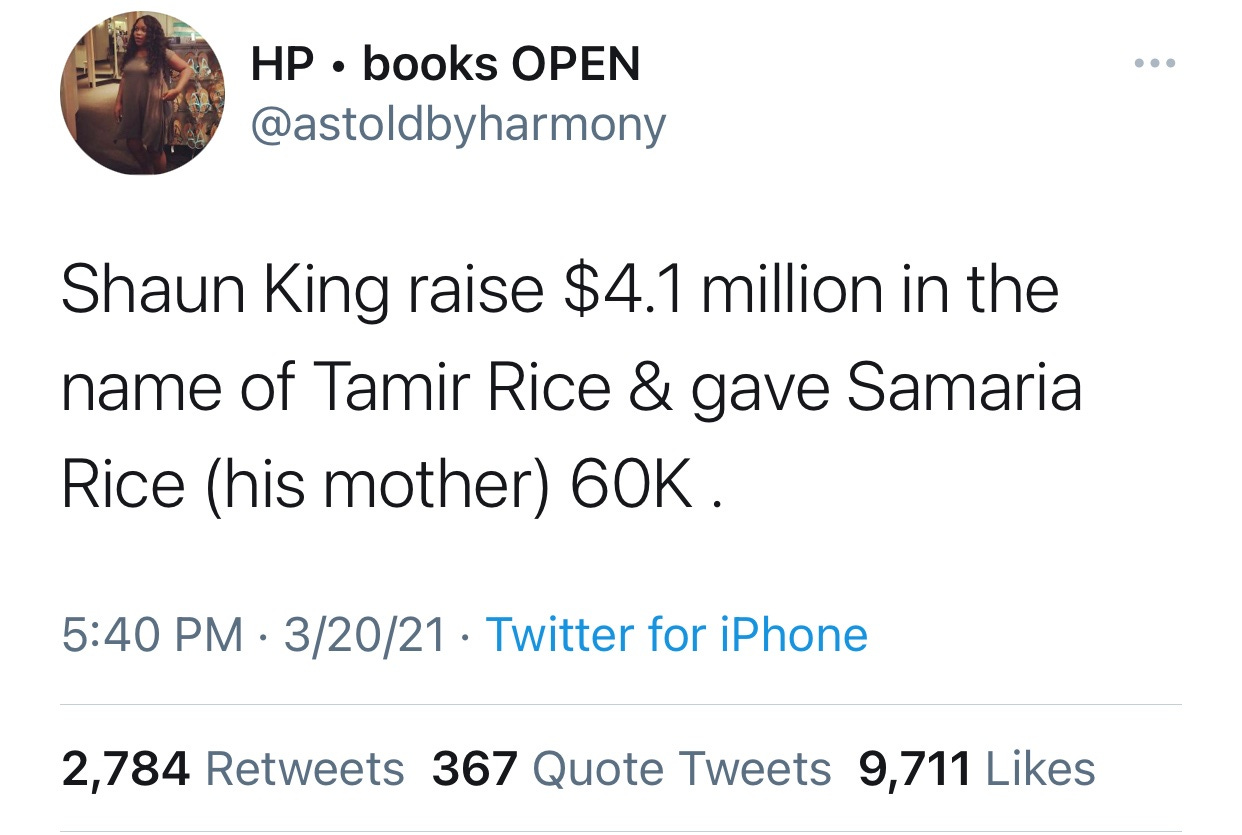View the author's profile picture
Viewport: 1242px width, 835px height.
click(143, 93)
